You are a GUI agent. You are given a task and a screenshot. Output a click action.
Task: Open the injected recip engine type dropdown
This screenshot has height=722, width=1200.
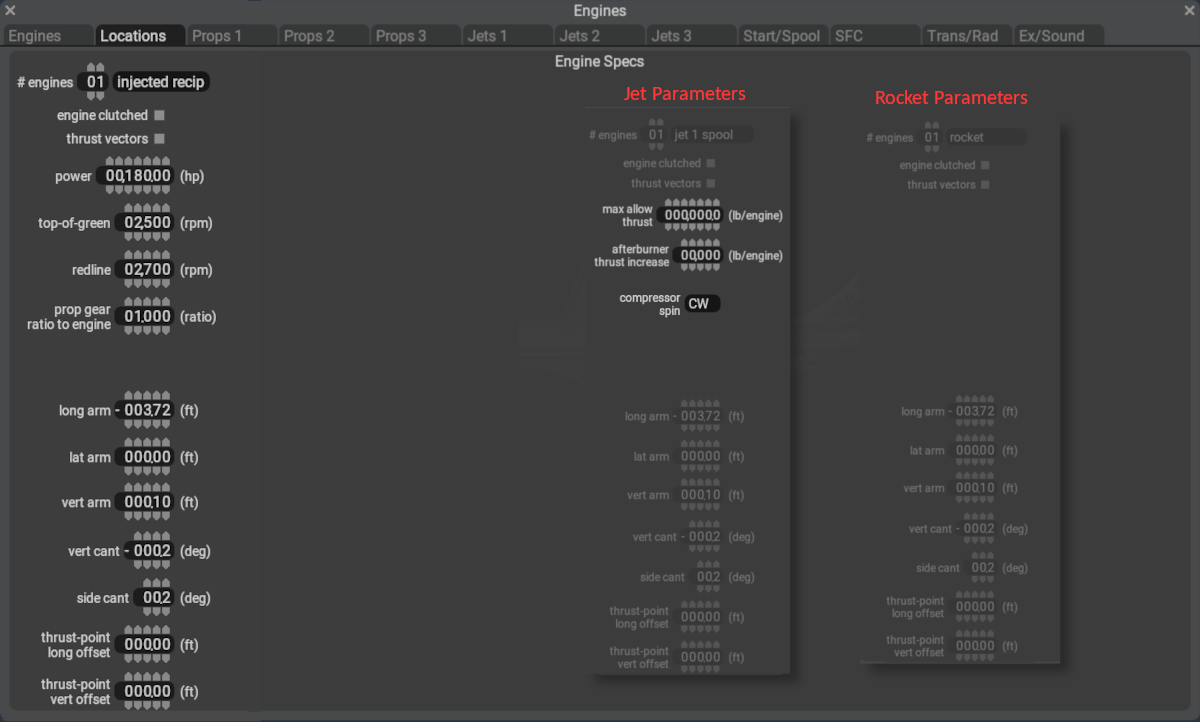[161, 82]
